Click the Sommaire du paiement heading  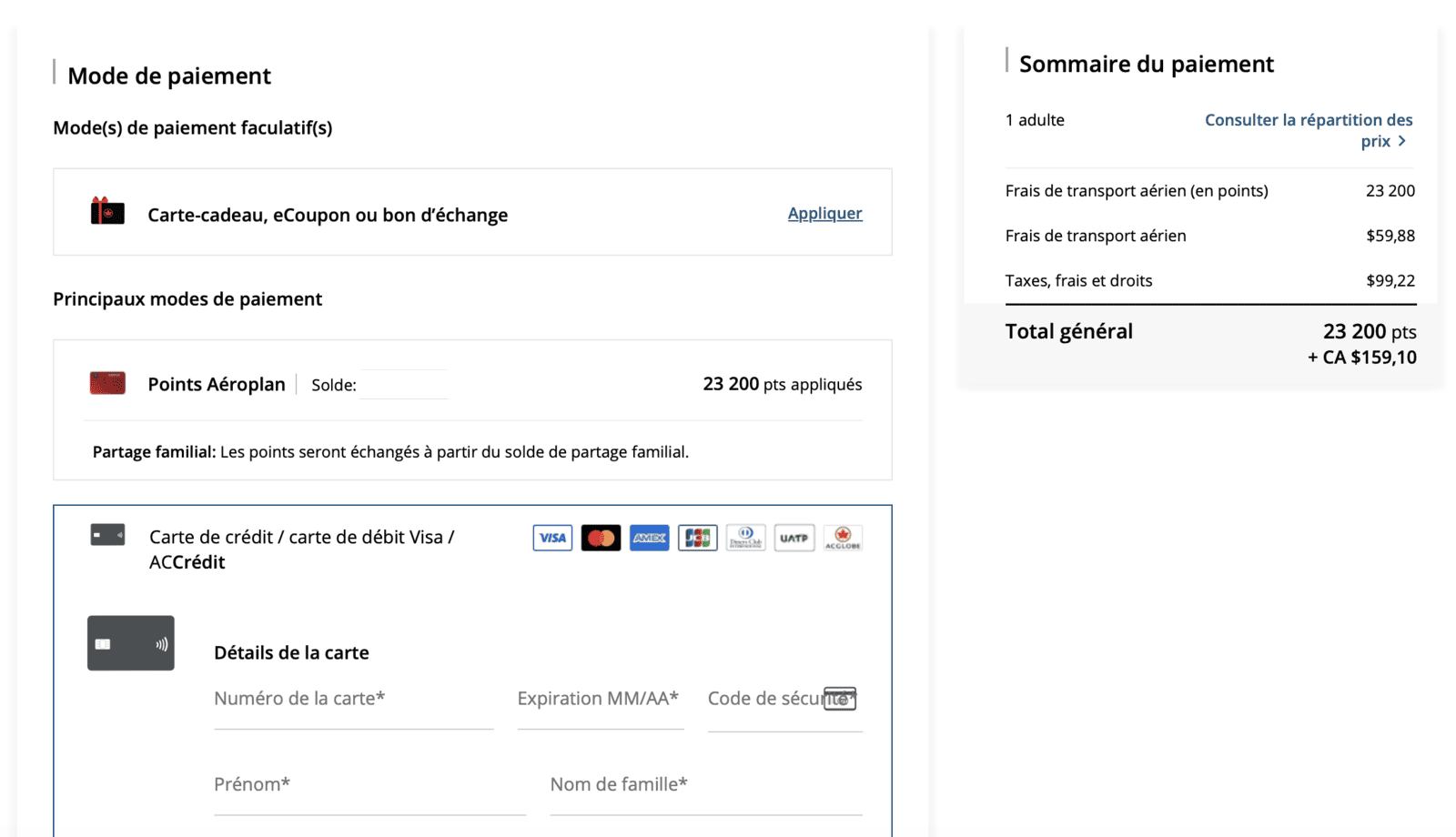point(1147,64)
